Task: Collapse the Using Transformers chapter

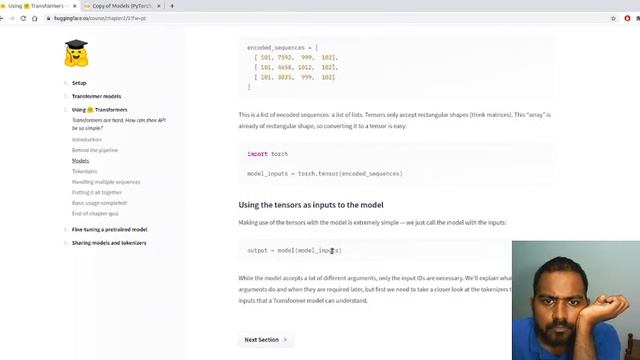Action: (99, 110)
